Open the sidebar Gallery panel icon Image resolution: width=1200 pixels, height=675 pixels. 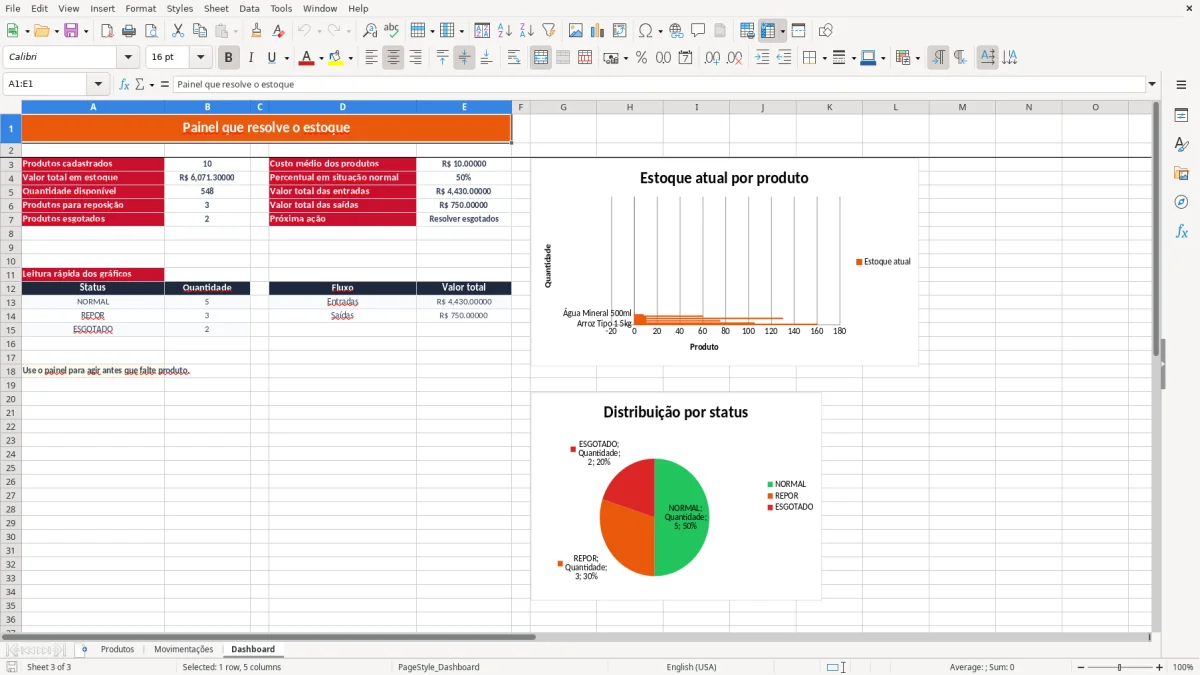[x=1181, y=173]
